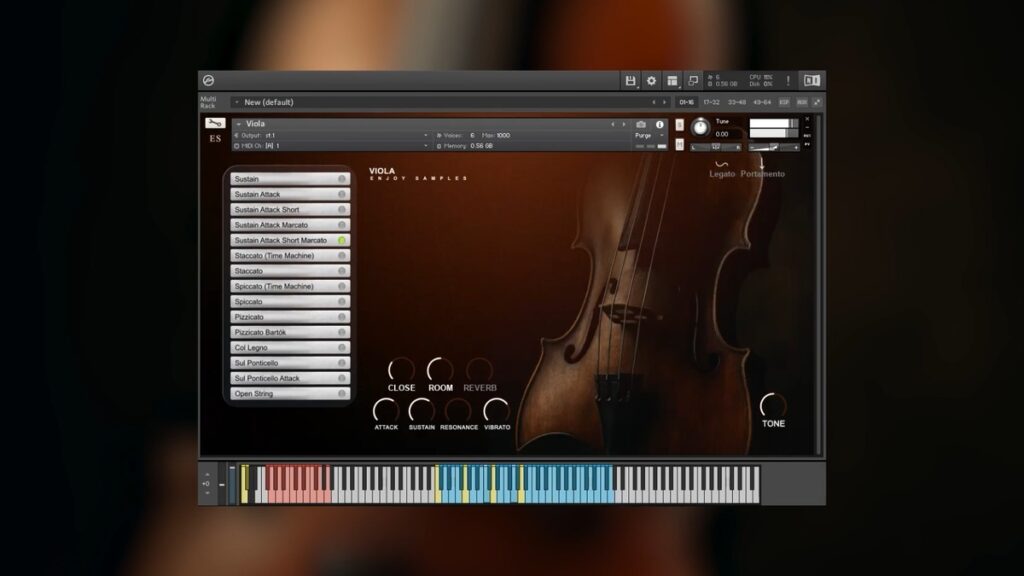Toggle the green Sustain Attack Short Marcato LED
Screen dimensions: 1024x576
342,240
